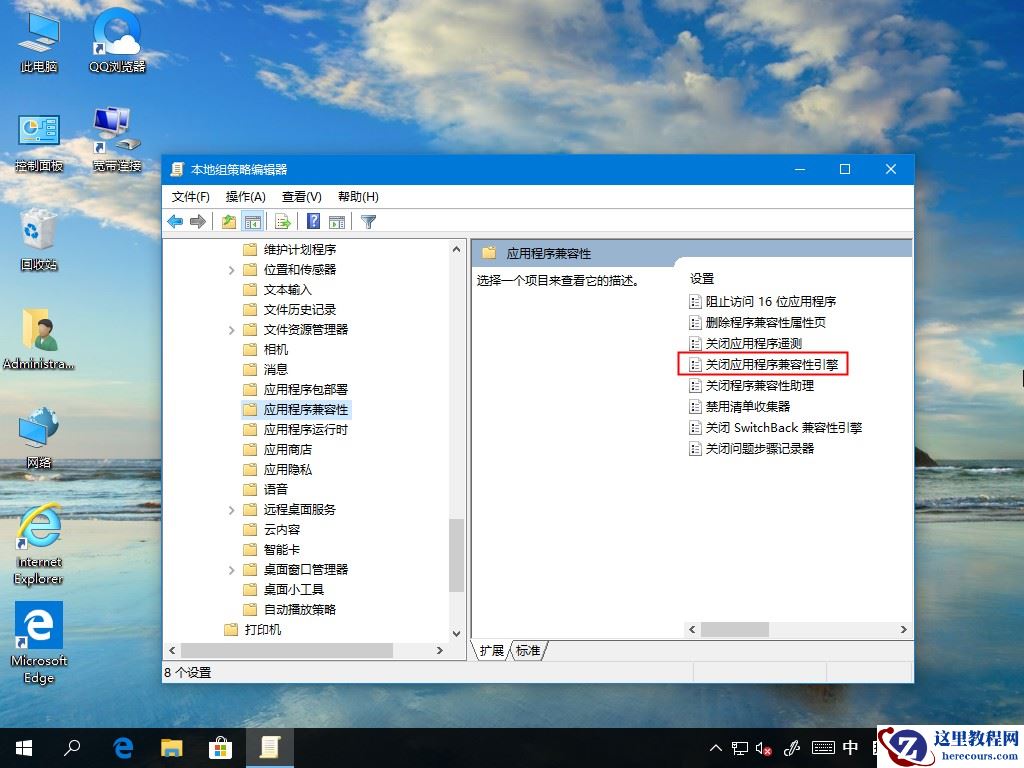Expand the 文件资源管理器 tree node
The image size is (1024, 768).
[232, 329]
